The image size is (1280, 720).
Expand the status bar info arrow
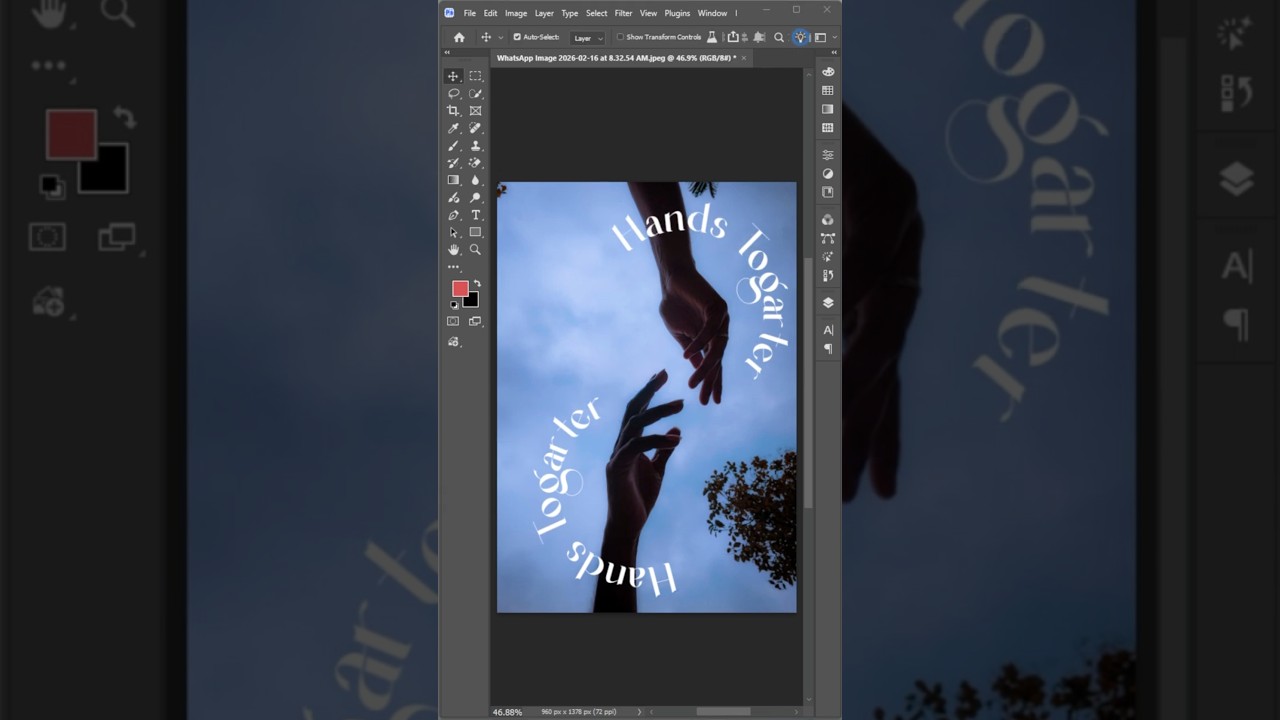coord(640,712)
